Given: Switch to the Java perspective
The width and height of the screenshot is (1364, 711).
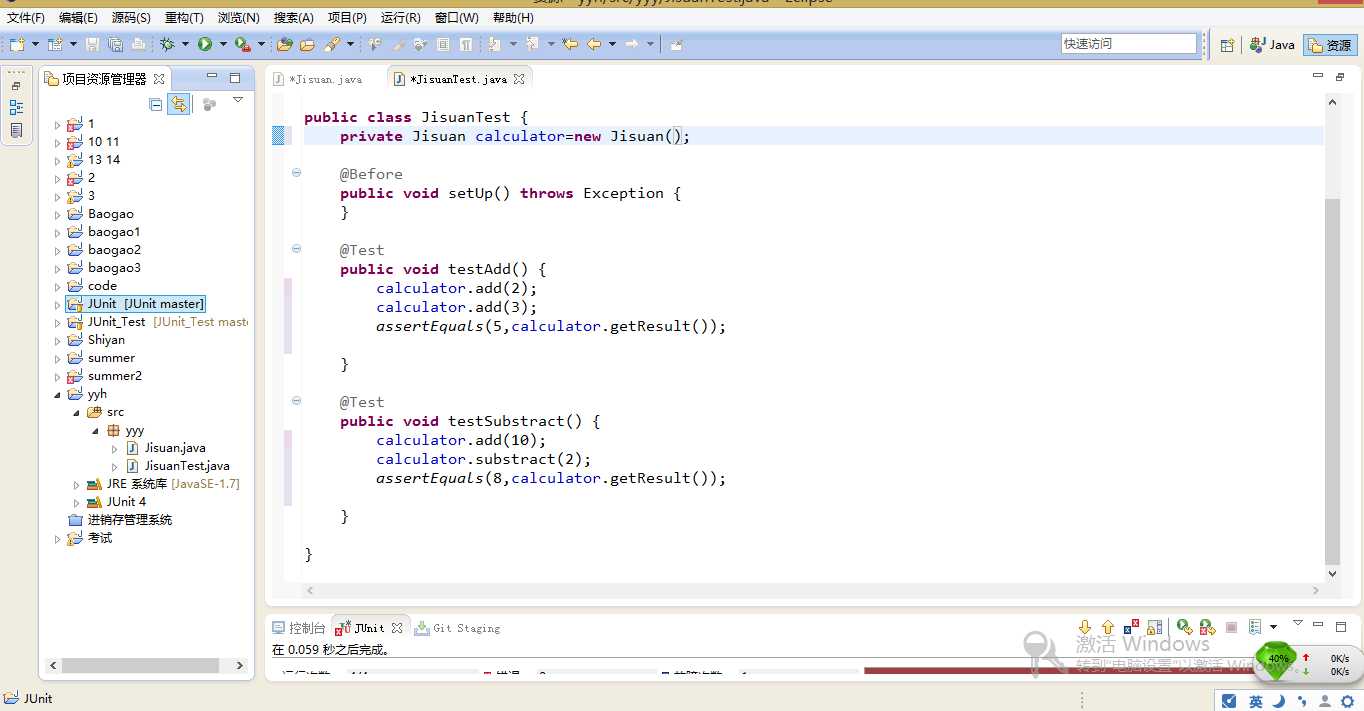Looking at the screenshot, I should 1272,44.
